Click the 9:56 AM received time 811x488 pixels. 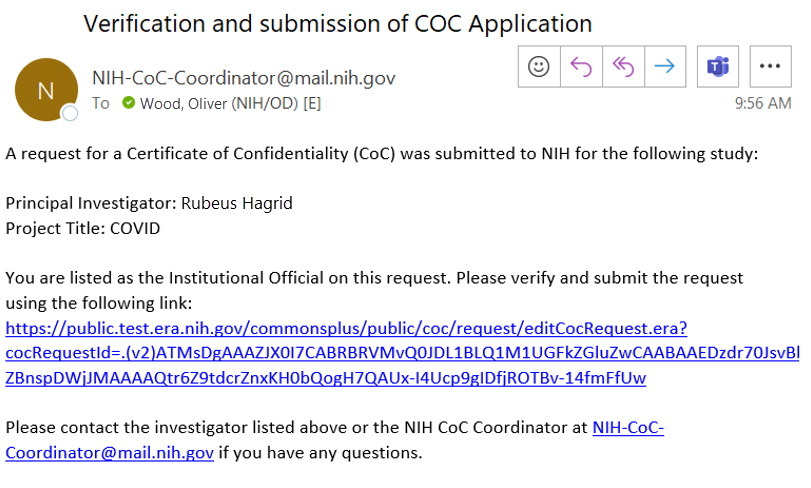point(762,103)
